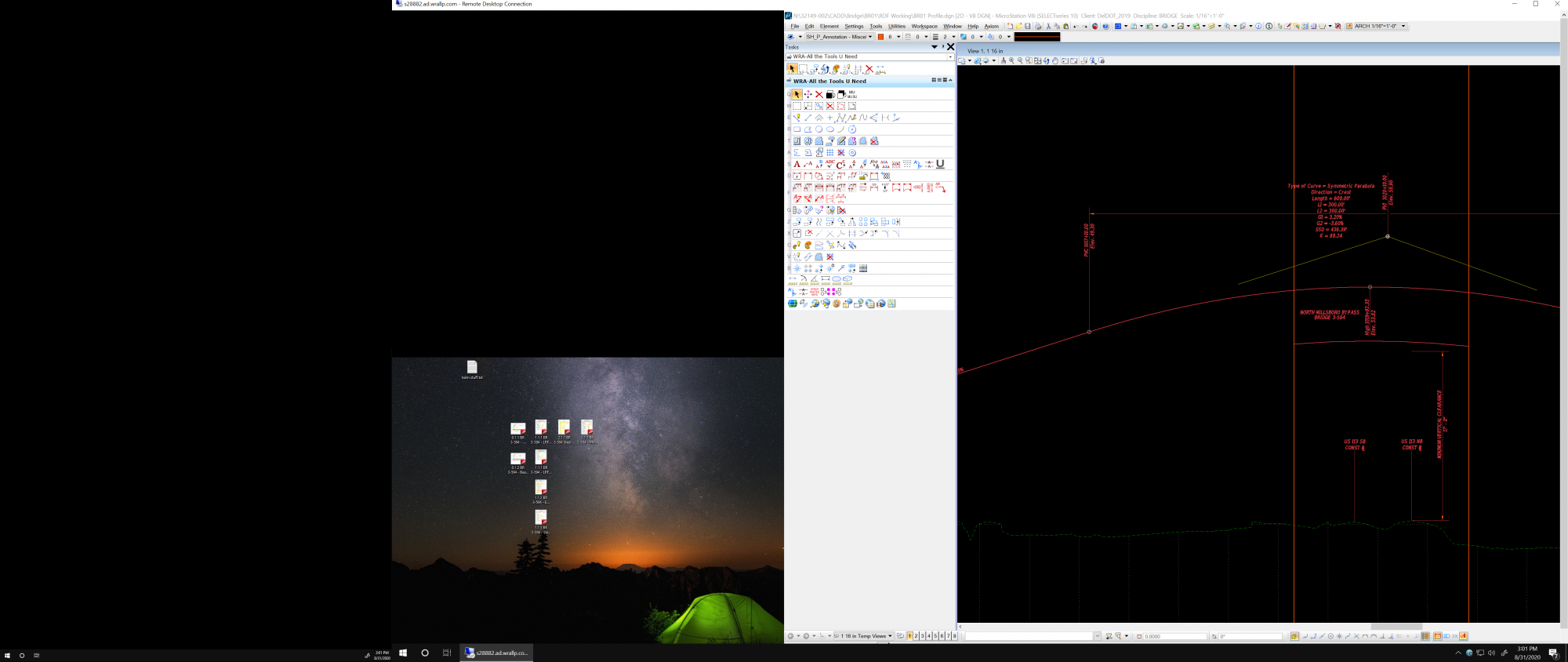Choose the Place Circle tool
Viewport: 1568px width, 662px height.
click(x=818, y=129)
